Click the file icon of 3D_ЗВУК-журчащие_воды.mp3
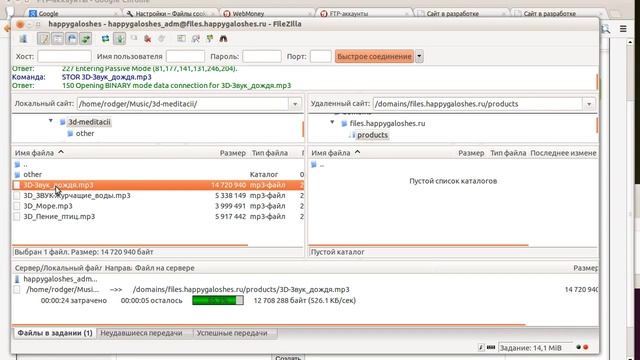 (17, 196)
